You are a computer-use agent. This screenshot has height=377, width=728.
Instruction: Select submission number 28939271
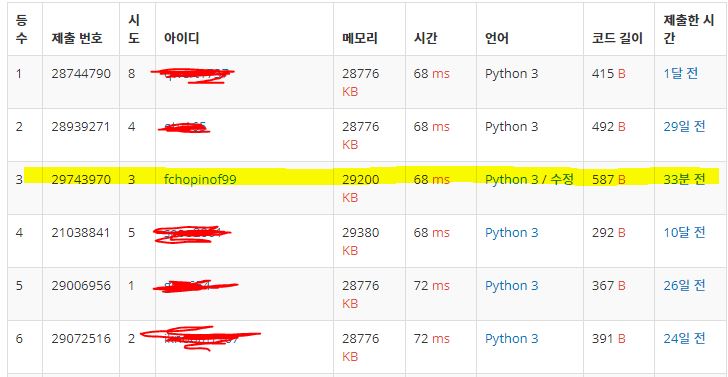click(81, 126)
